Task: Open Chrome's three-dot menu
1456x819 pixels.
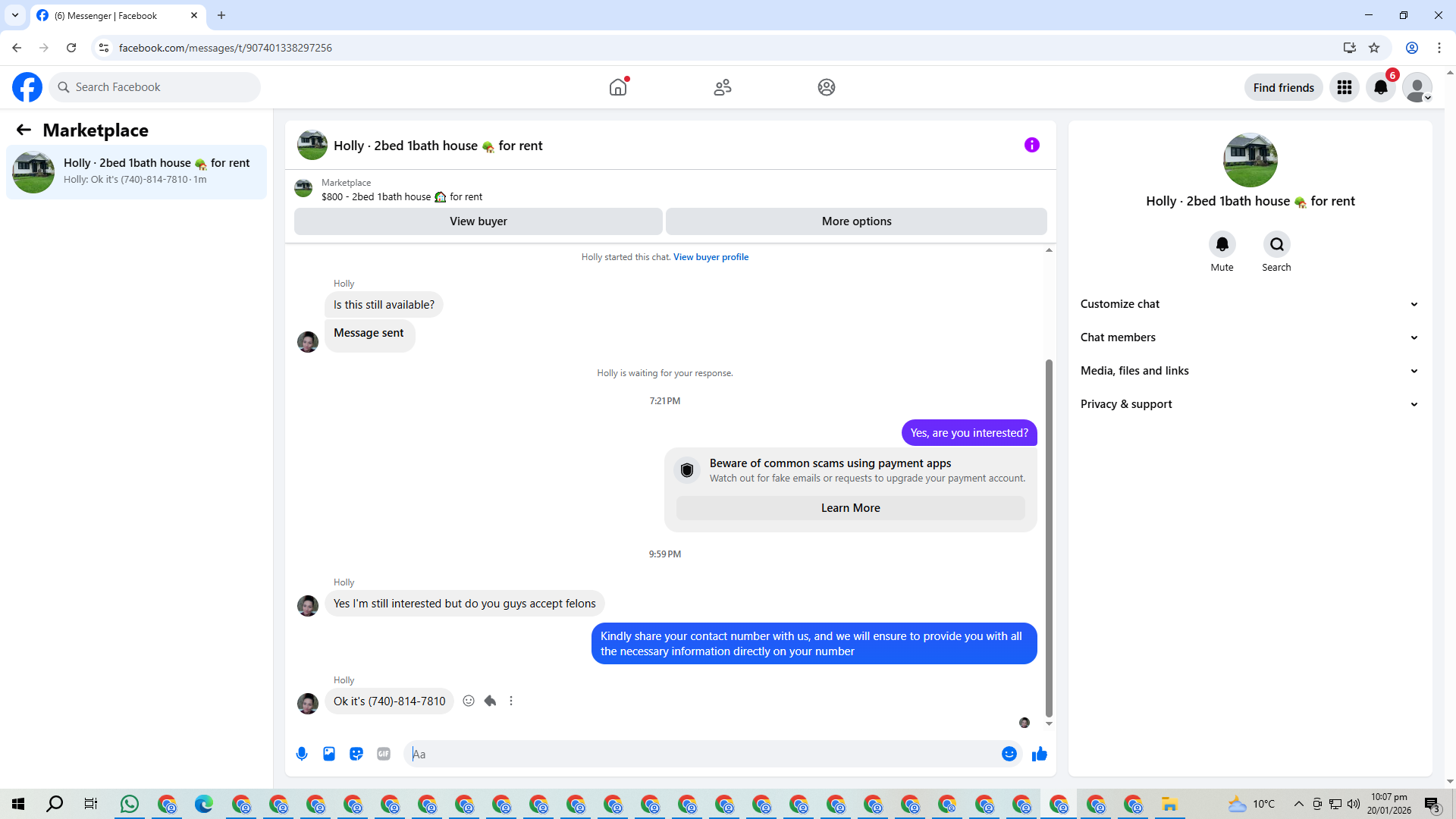Action: click(1439, 48)
